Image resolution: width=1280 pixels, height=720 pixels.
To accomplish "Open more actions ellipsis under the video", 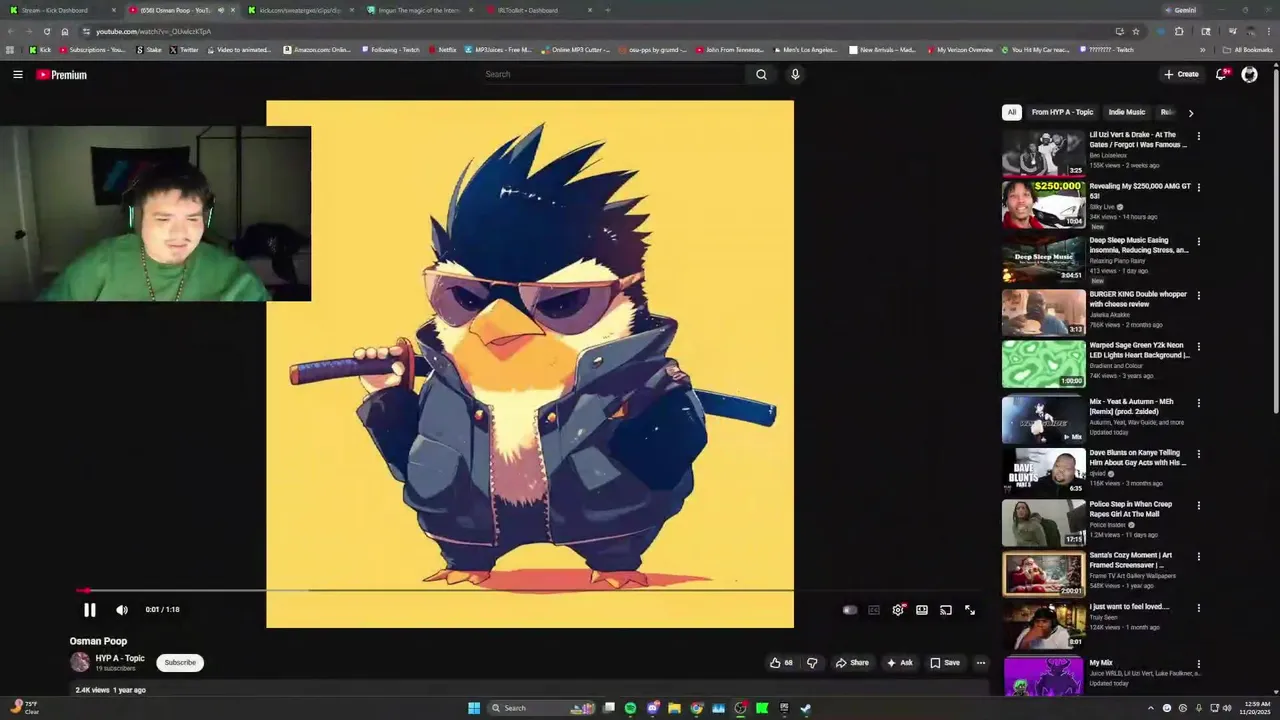I will 981,663.
